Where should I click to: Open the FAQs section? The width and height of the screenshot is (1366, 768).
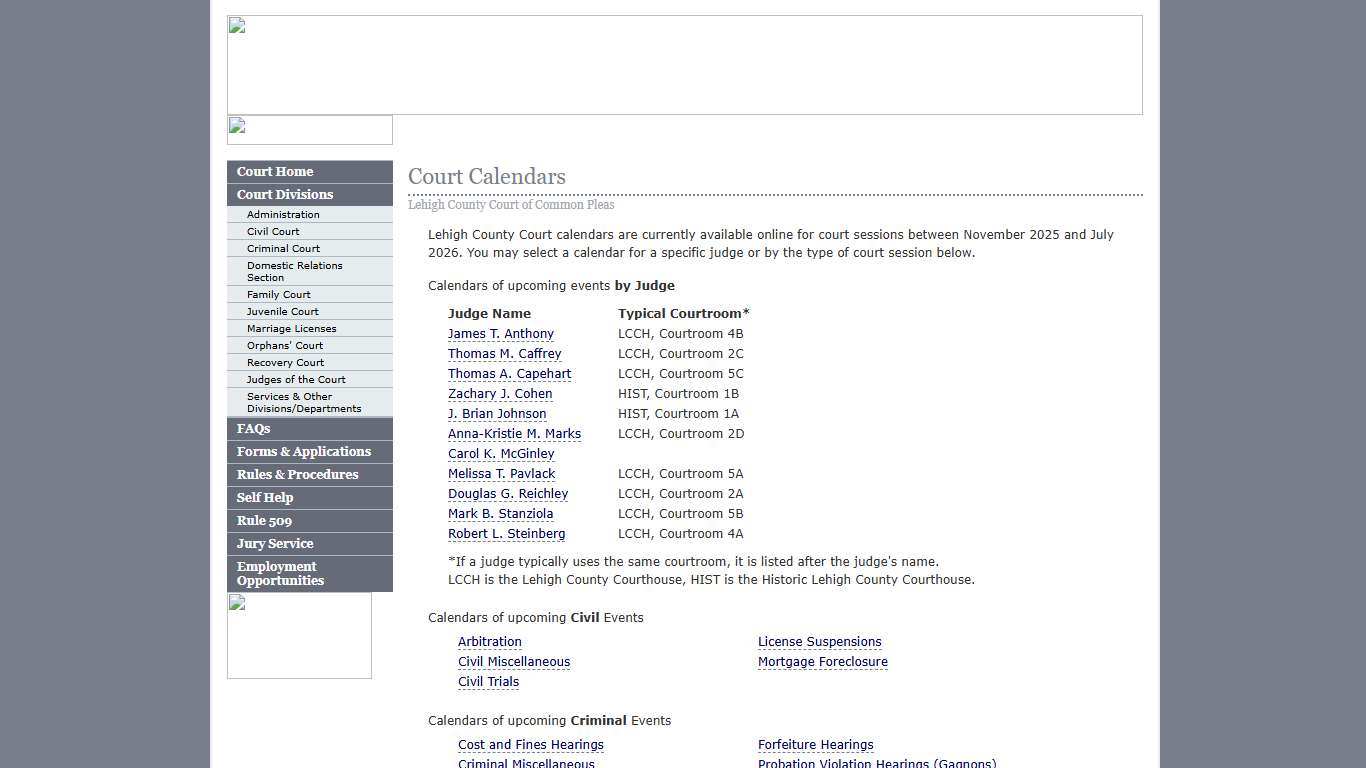click(253, 428)
